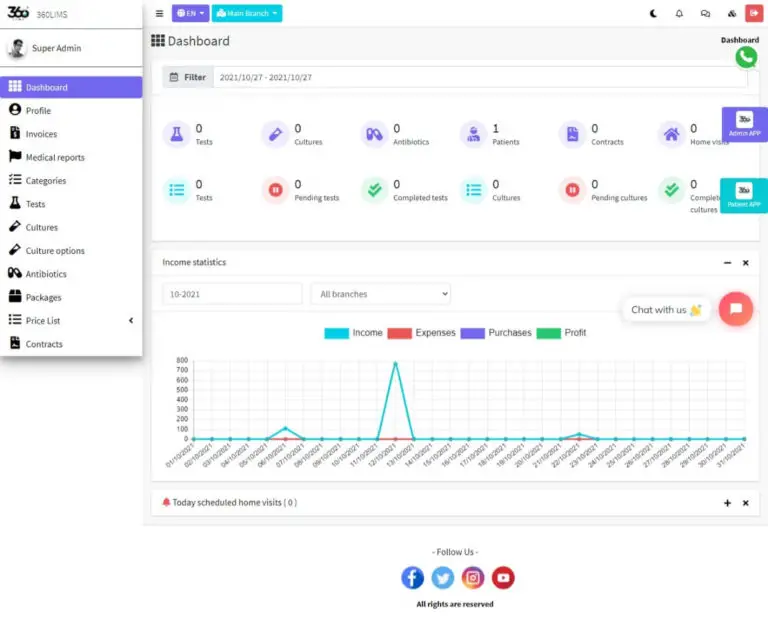
Task: Open the Facebook social link icon
Action: pos(412,577)
